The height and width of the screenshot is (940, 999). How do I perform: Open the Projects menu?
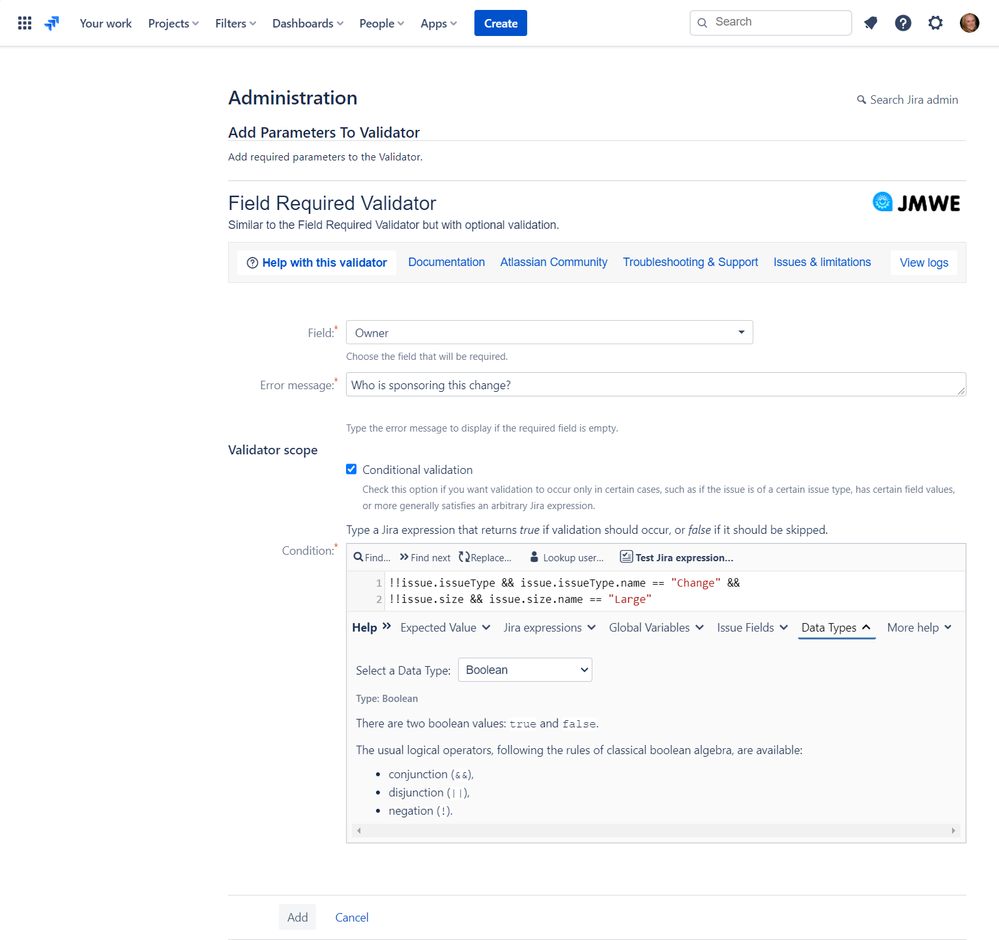173,24
